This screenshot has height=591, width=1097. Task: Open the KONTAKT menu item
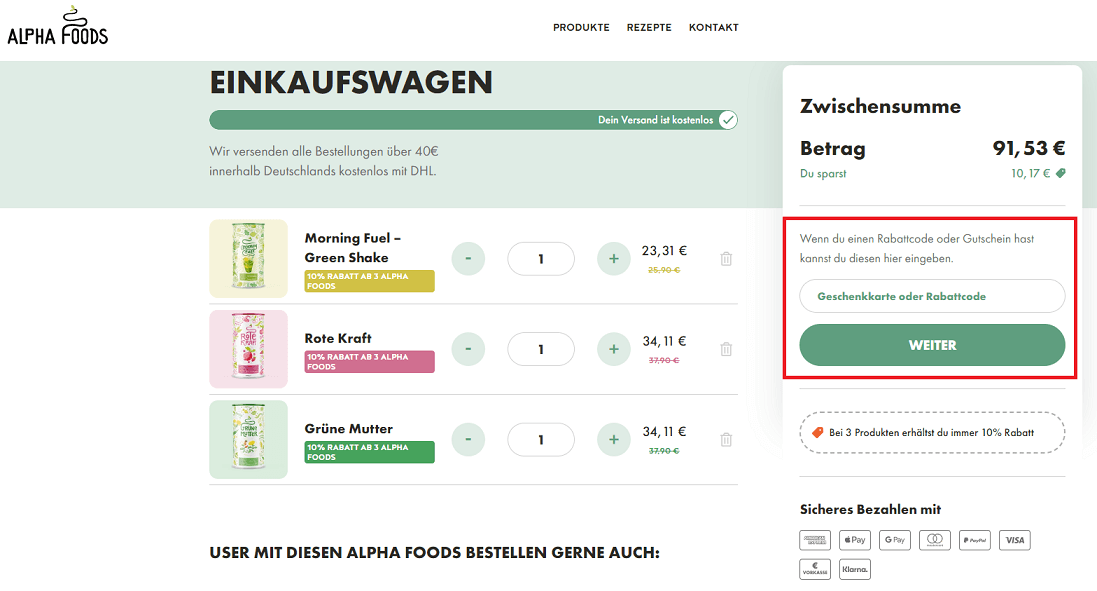click(714, 27)
